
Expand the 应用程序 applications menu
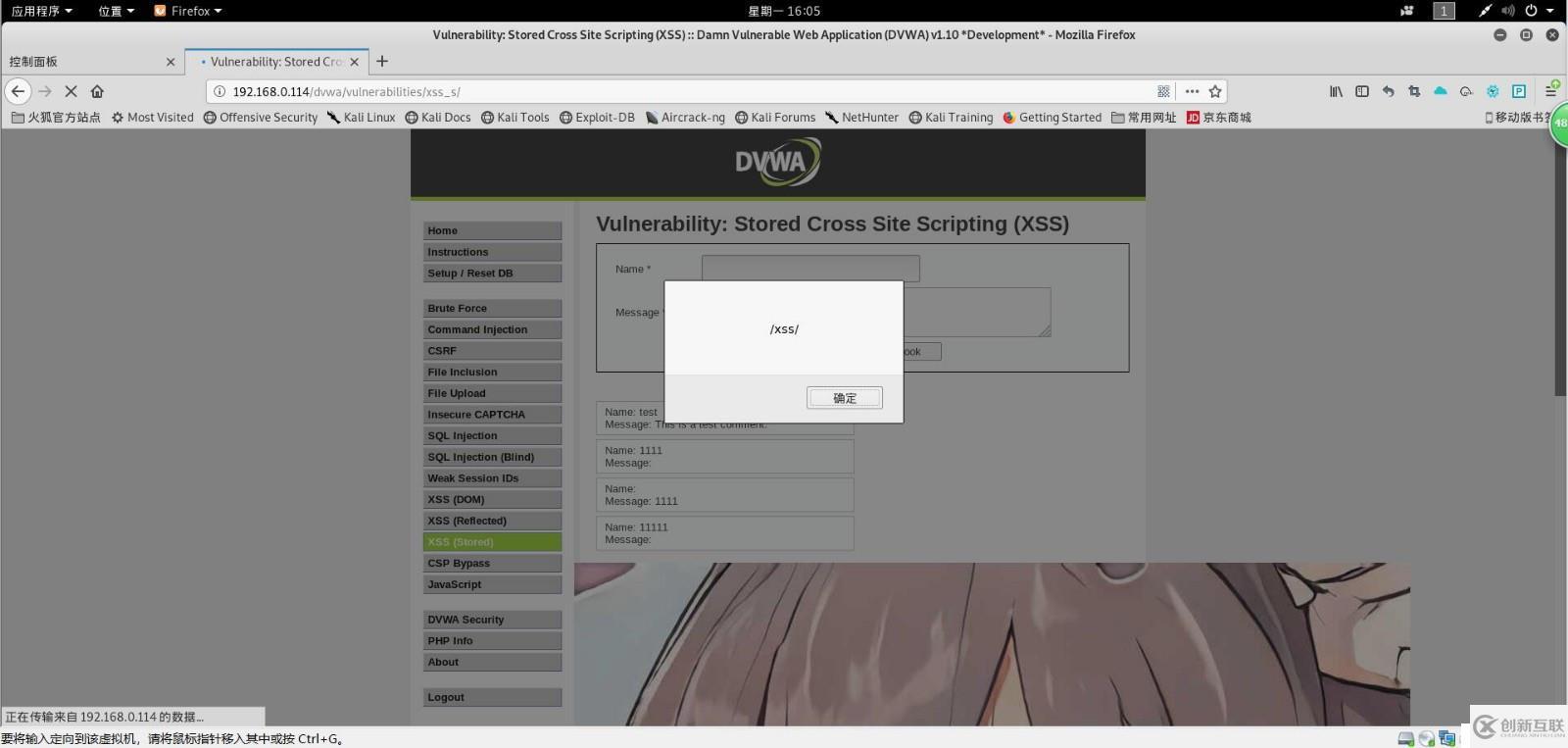tap(41, 11)
